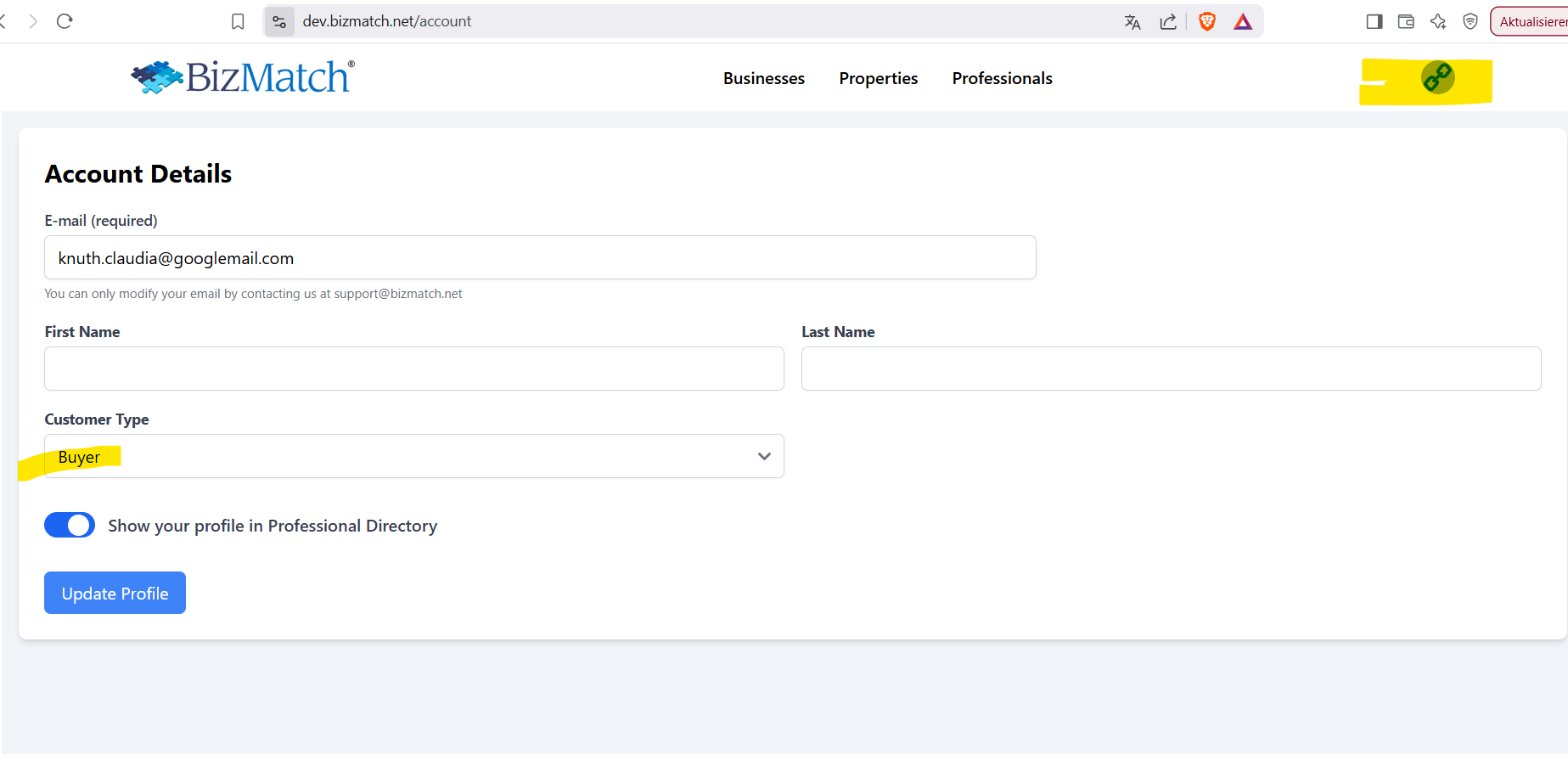This screenshot has height=760, width=1568.
Task: Go to the Businesses menu item
Action: [763, 78]
